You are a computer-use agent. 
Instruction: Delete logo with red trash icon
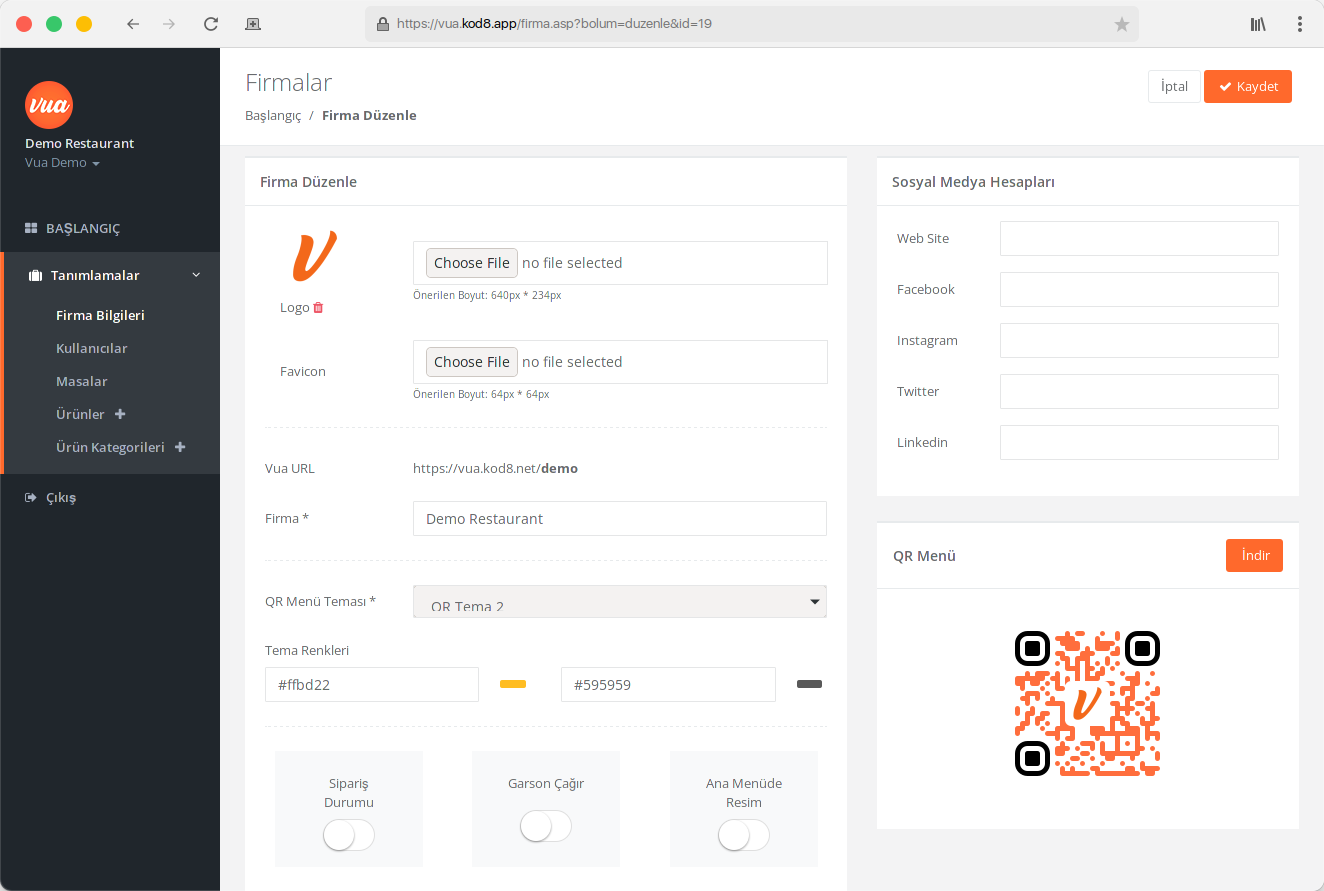318,308
